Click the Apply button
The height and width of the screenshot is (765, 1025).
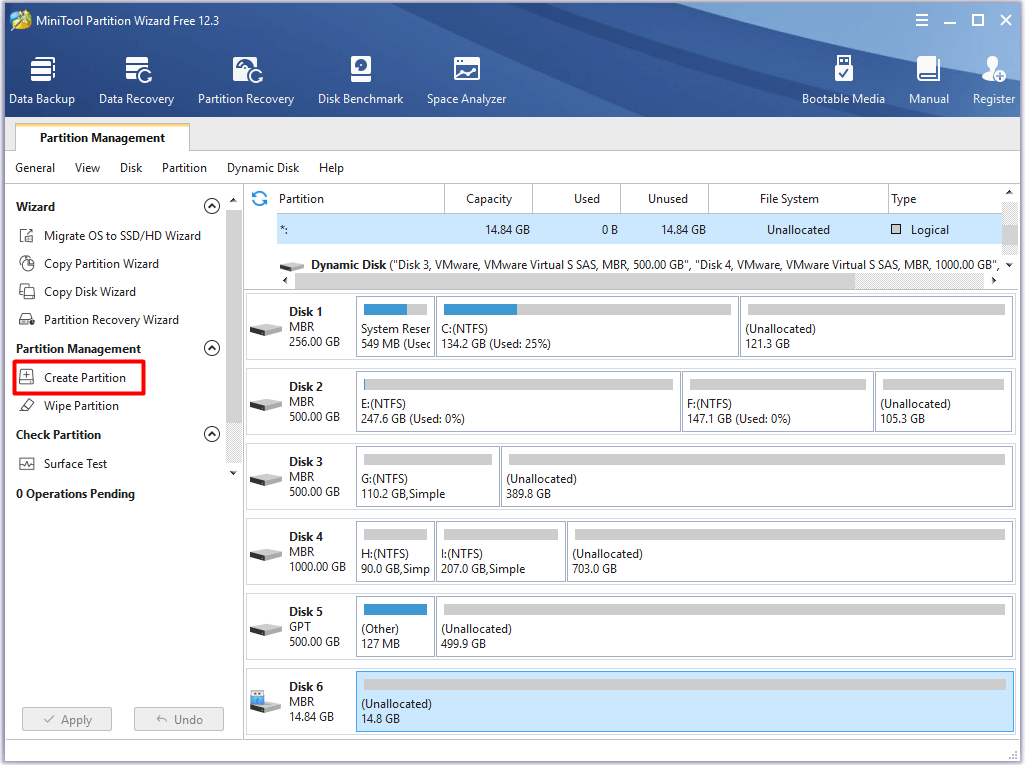coord(67,719)
